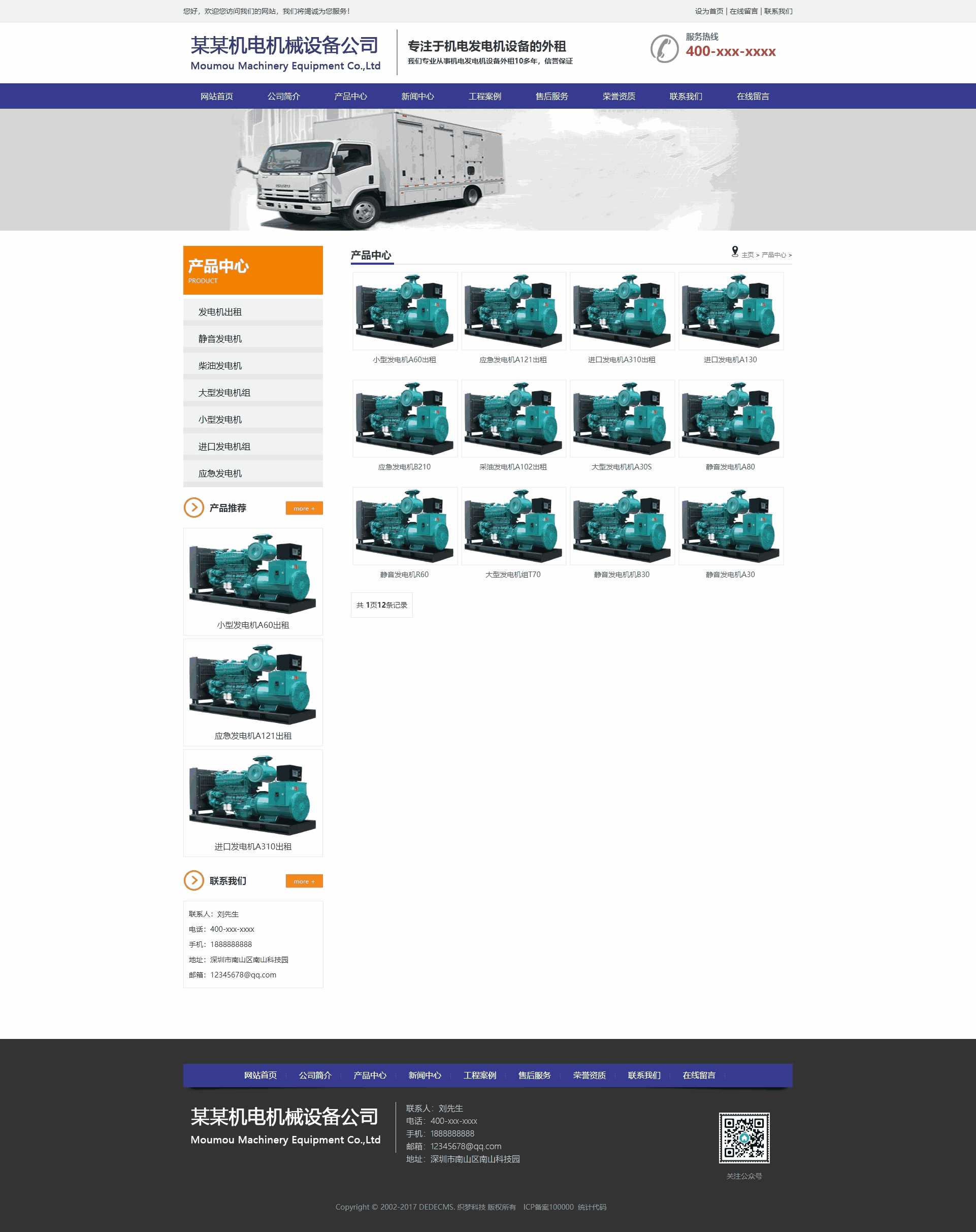This screenshot has width=976, height=1232.
Task: Click the circled arrow icon beside 联系我们
Action: [x=194, y=880]
